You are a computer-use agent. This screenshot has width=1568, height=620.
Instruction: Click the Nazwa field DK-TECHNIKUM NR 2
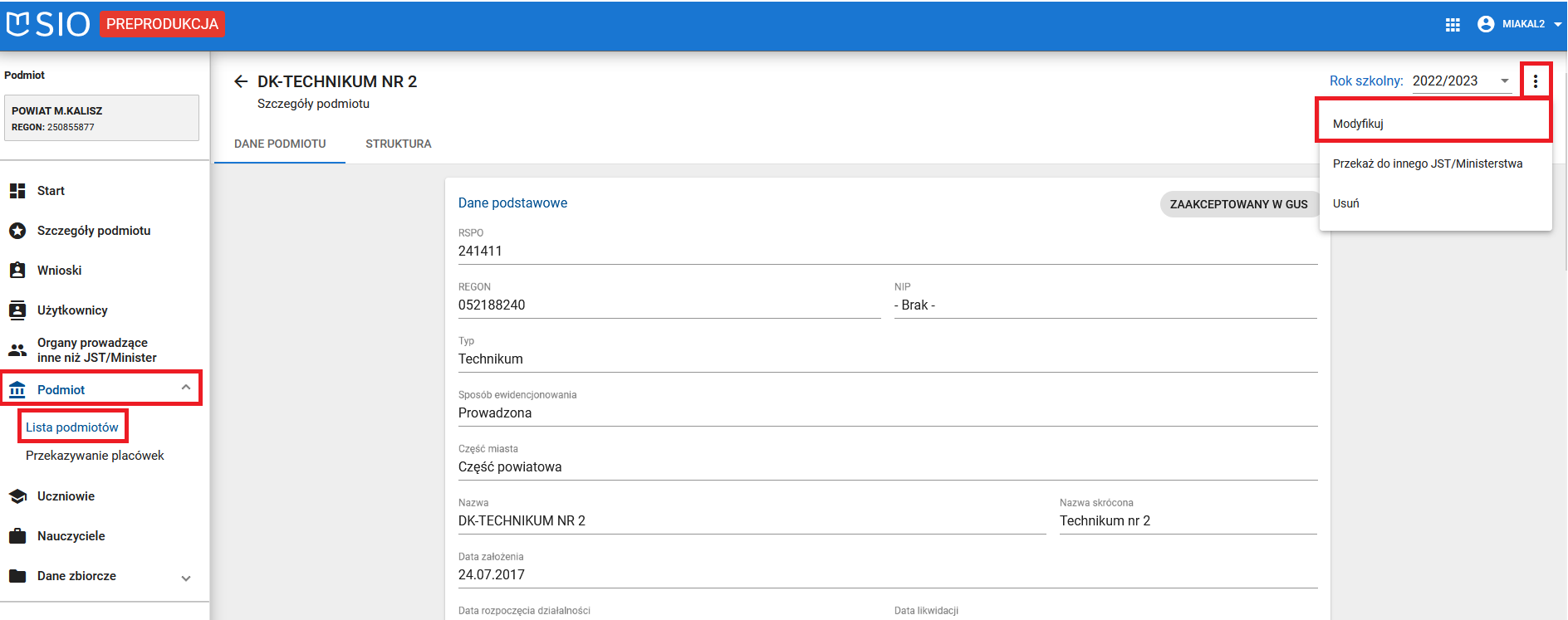(752, 521)
